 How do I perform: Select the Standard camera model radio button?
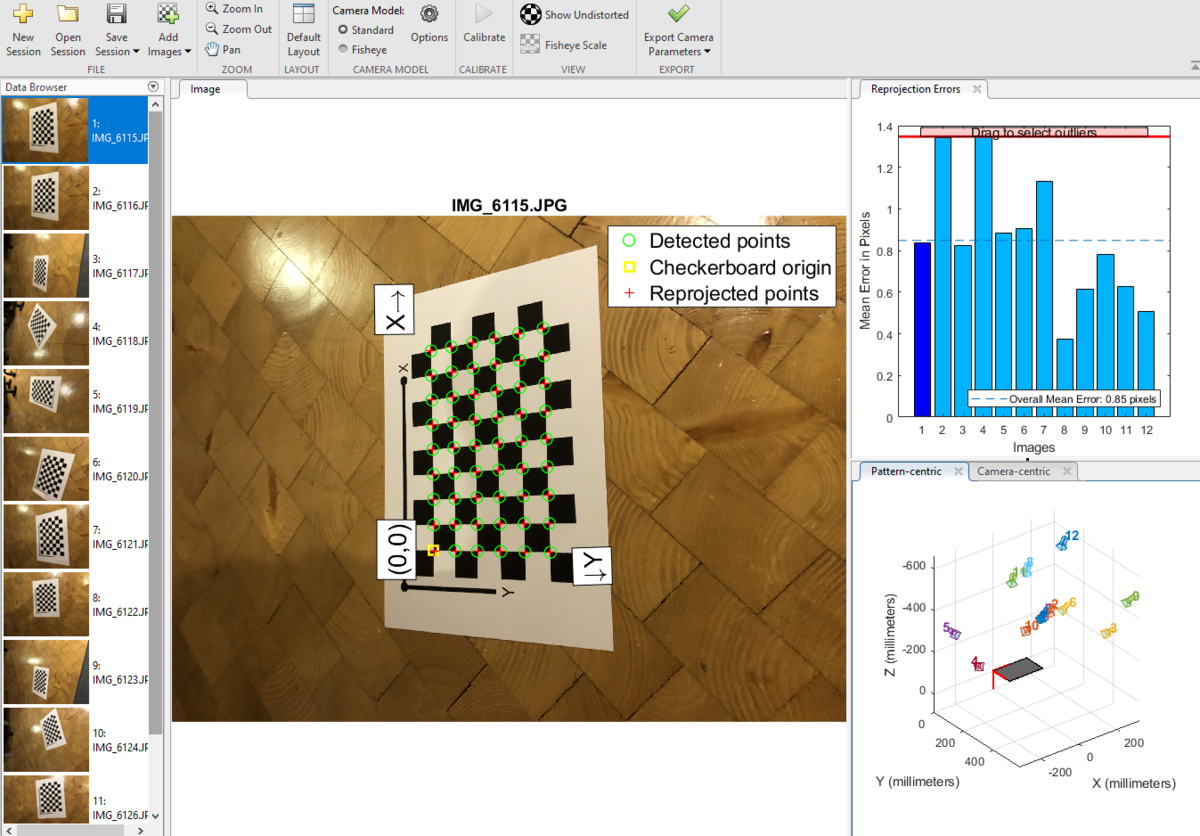(x=343, y=30)
